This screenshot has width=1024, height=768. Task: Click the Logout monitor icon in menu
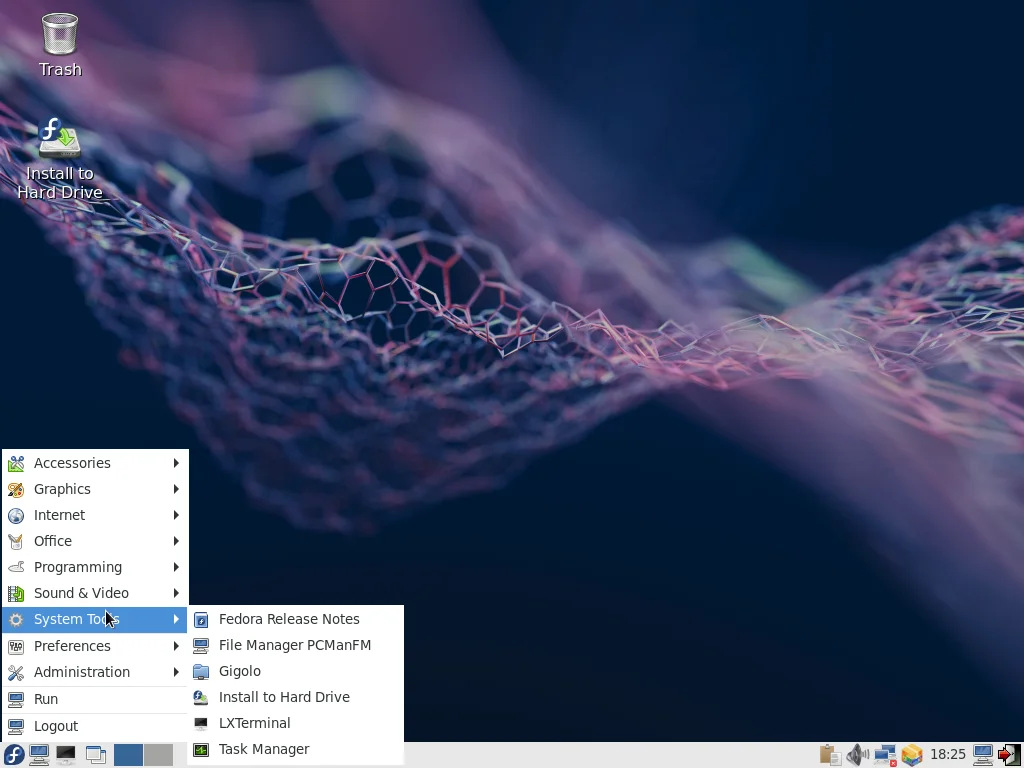tap(16, 727)
